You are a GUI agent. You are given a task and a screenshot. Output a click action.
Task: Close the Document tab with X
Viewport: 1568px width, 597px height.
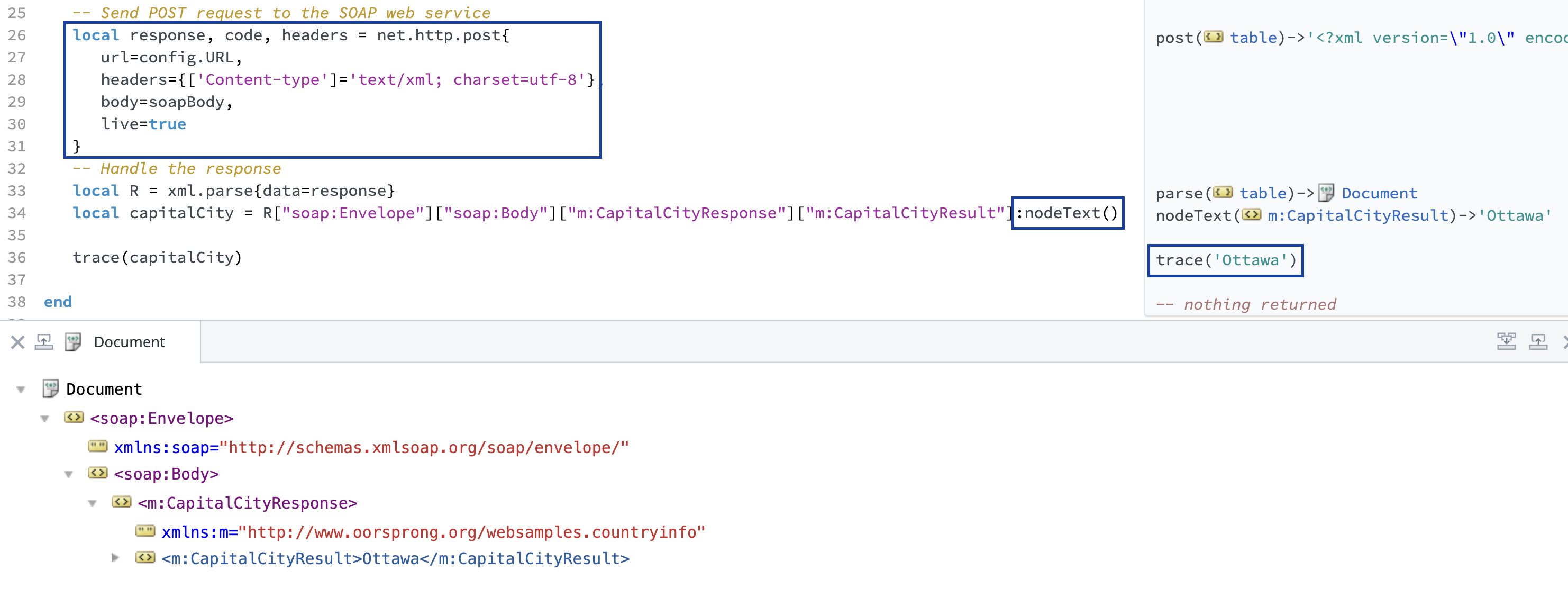(17, 342)
